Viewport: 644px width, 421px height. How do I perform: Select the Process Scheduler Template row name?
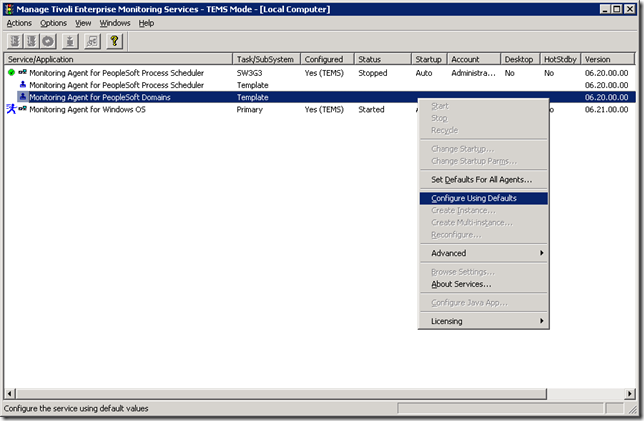click(116, 85)
